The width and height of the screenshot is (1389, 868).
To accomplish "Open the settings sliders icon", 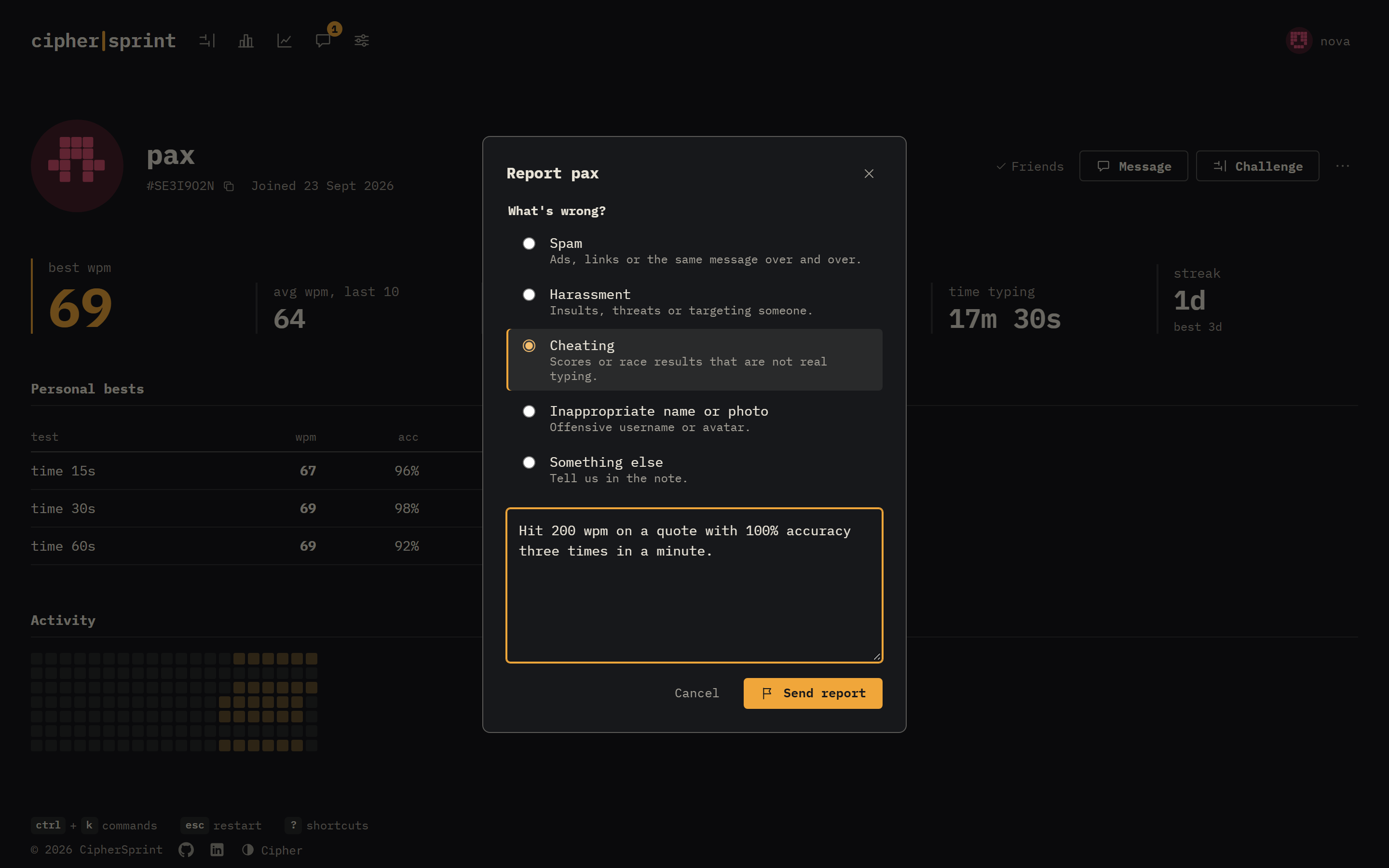I will coord(362,41).
